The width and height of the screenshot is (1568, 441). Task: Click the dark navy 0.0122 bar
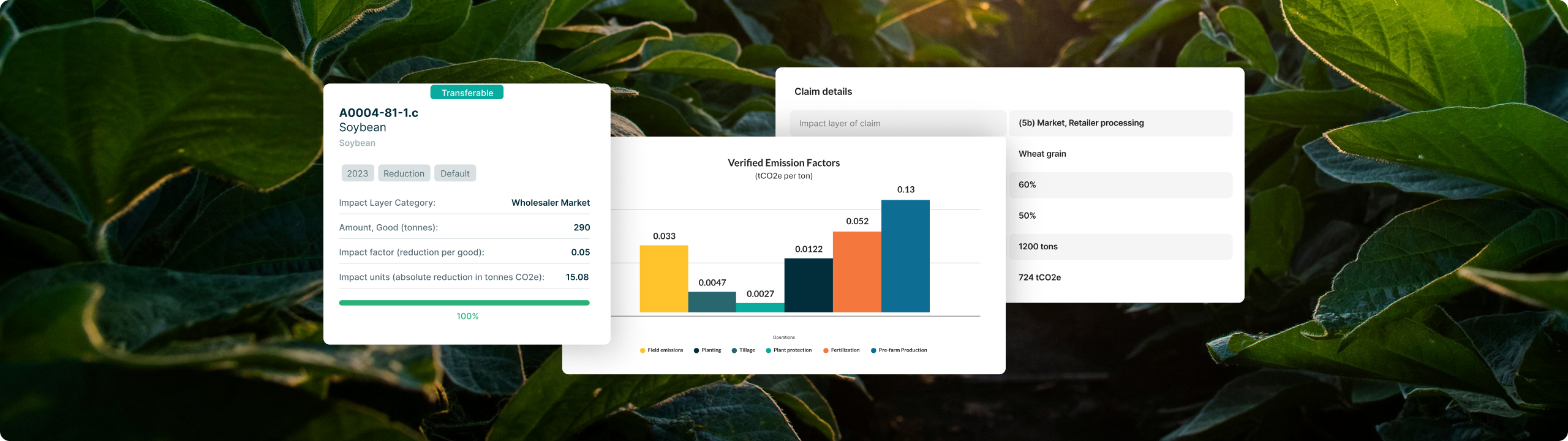(809, 285)
